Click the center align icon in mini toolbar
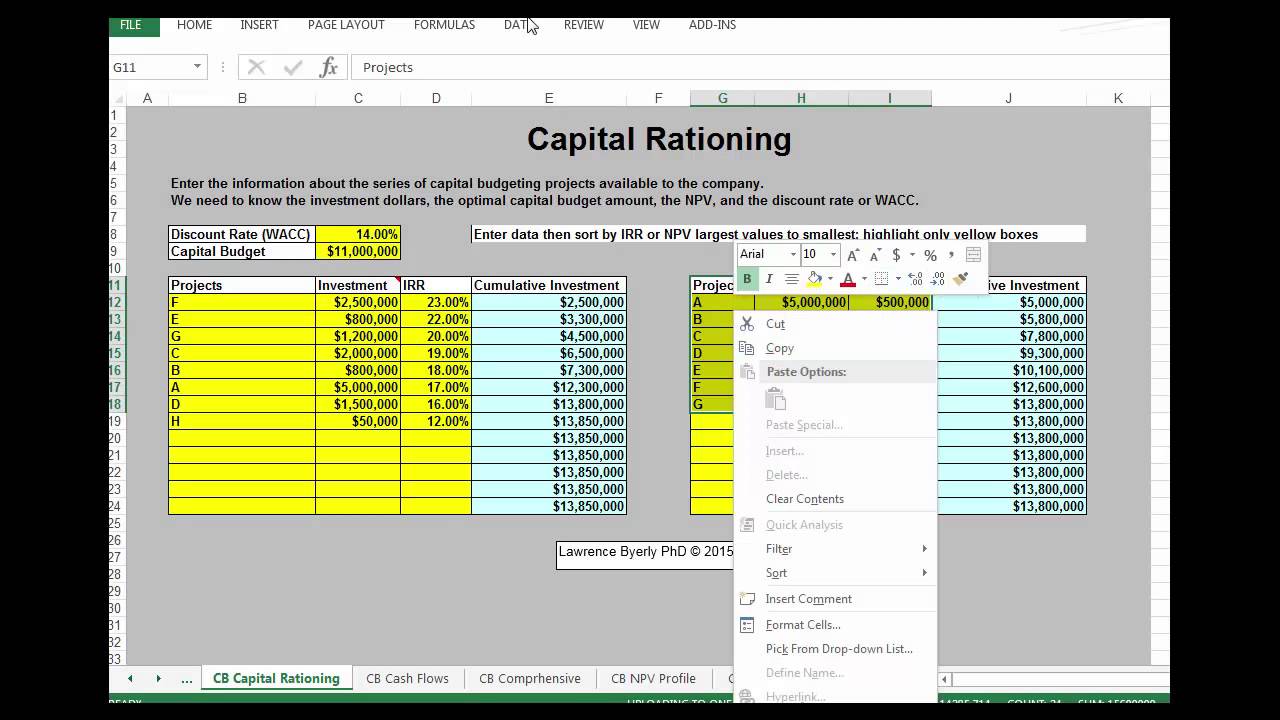Screen dimensions: 1280x720 click(x=792, y=279)
